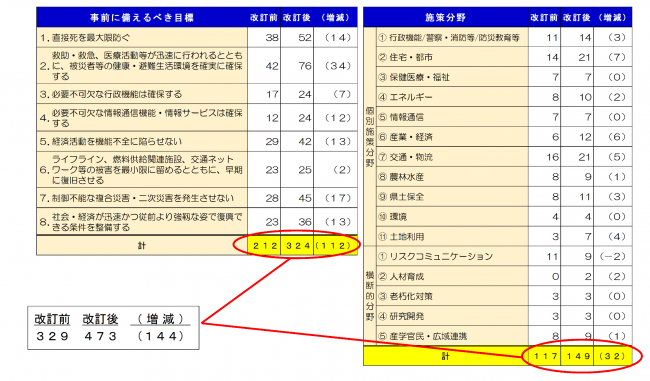Screen dimensions: 650x381
Task: Click value 38 in the 直接死 row
Action: (x=272, y=38)
